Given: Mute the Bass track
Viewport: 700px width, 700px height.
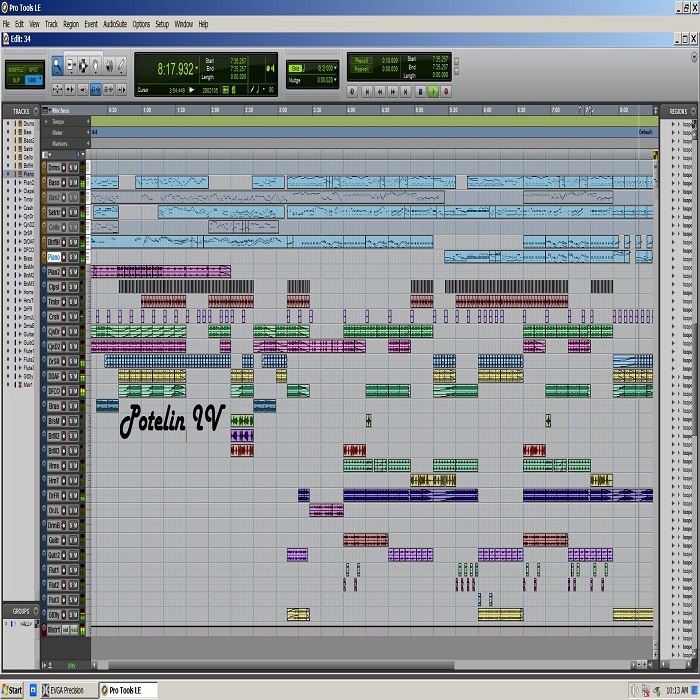Looking at the screenshot, I should point(76,183).
